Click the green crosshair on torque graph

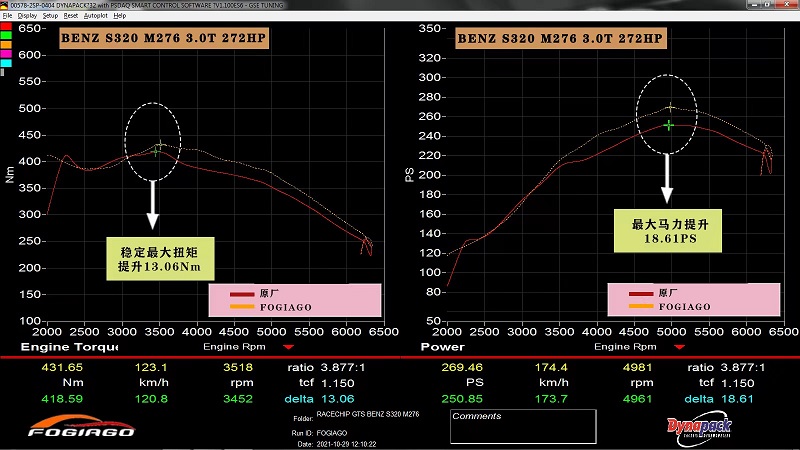click(x=158, y=148)
